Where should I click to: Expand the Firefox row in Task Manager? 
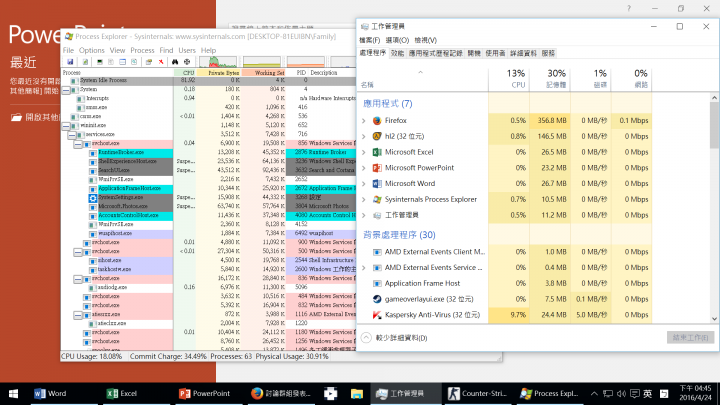point(364,121)
